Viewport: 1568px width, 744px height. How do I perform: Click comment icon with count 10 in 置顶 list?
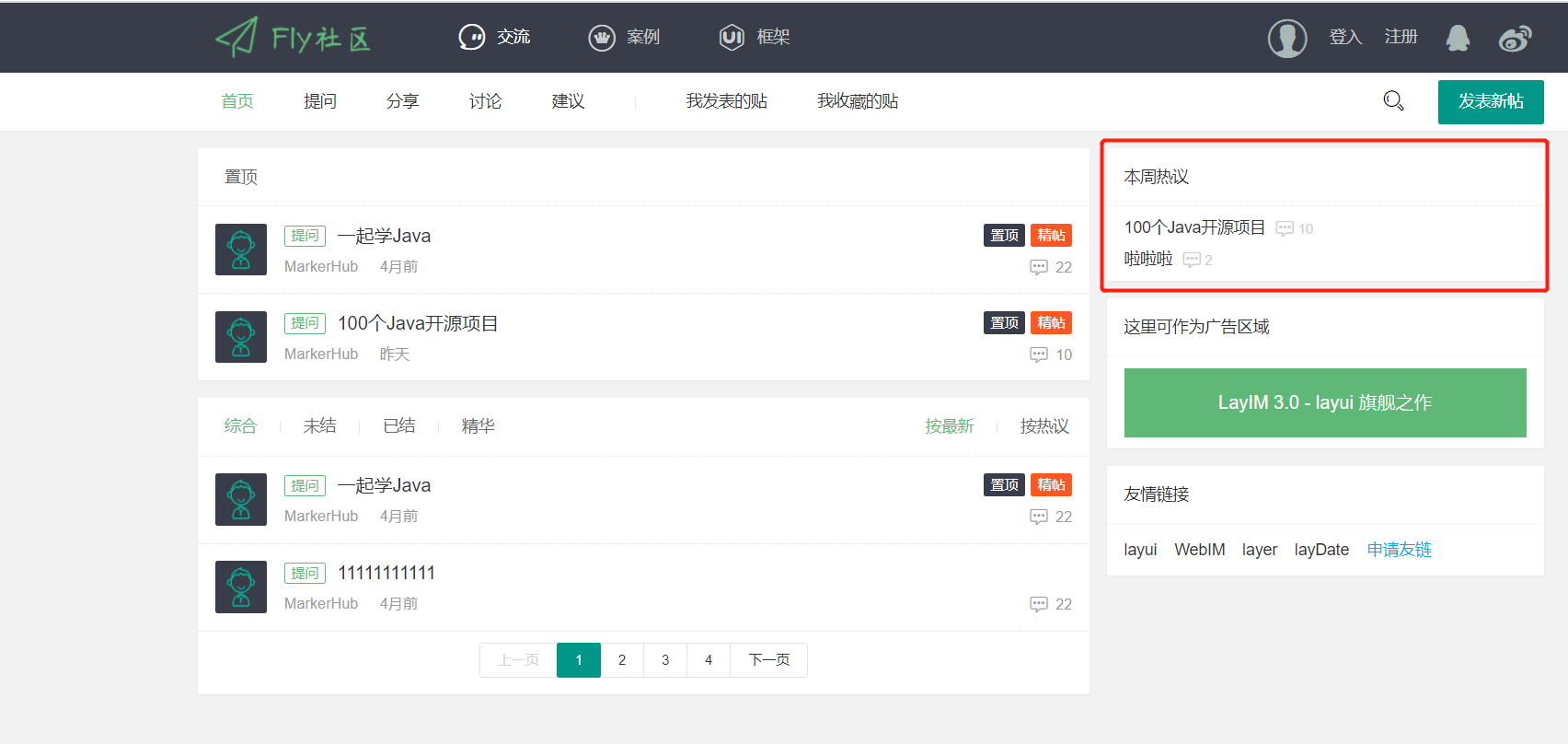[x=1039, y=355]
